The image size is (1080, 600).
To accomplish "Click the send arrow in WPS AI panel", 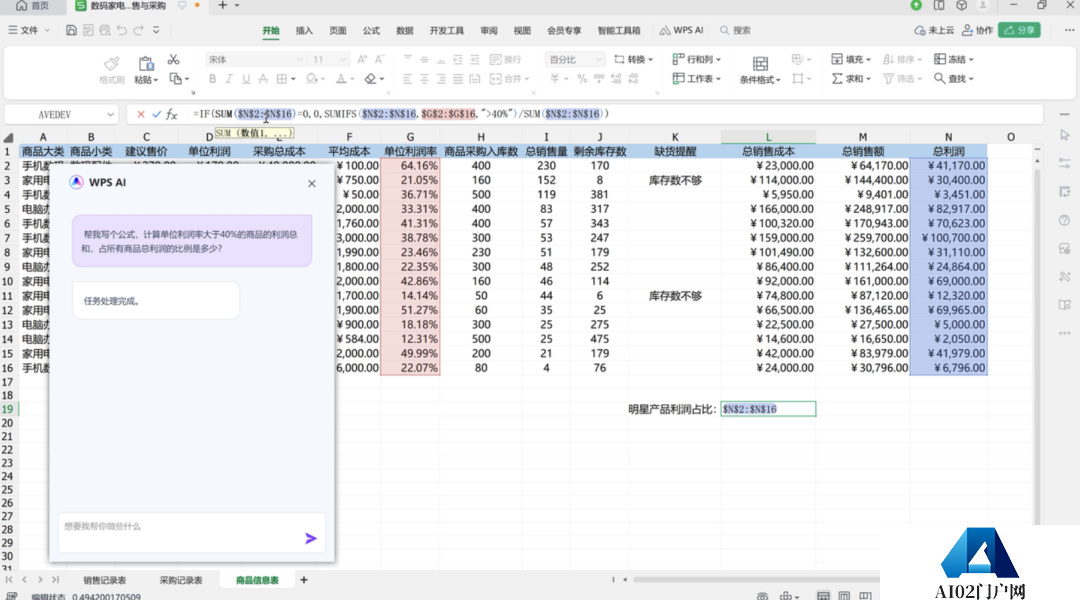I will coord(309,537).
